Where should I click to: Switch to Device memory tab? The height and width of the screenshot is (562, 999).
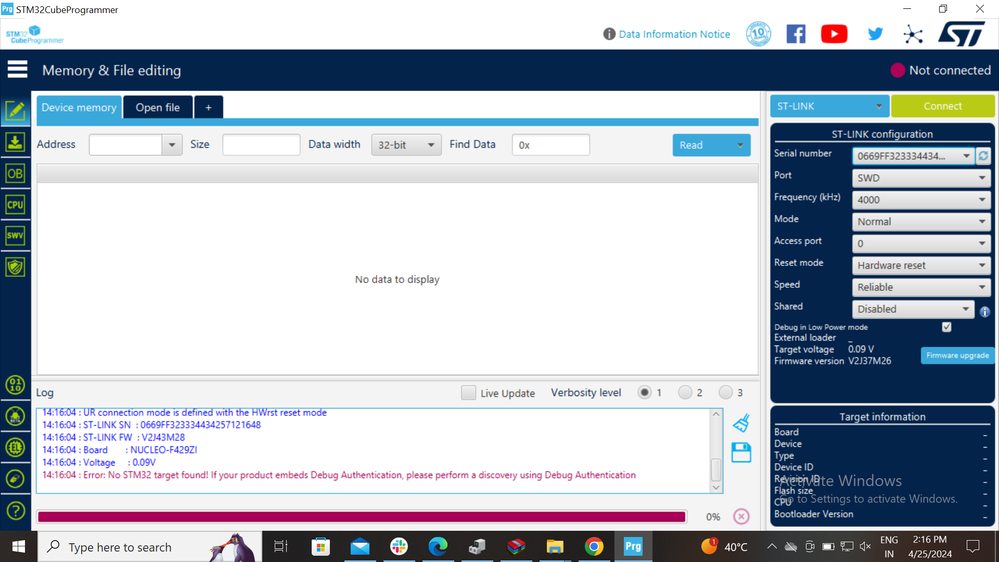pyautogui.click(x=79, y=107)
